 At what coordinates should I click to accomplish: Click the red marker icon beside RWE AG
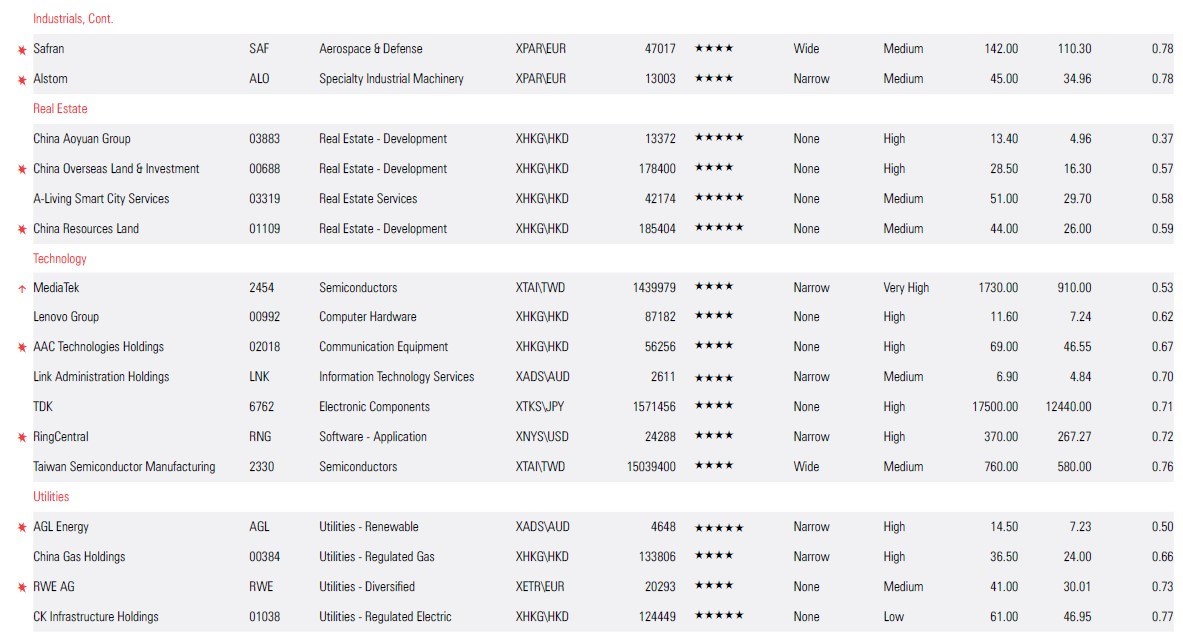tap(21, 587)
